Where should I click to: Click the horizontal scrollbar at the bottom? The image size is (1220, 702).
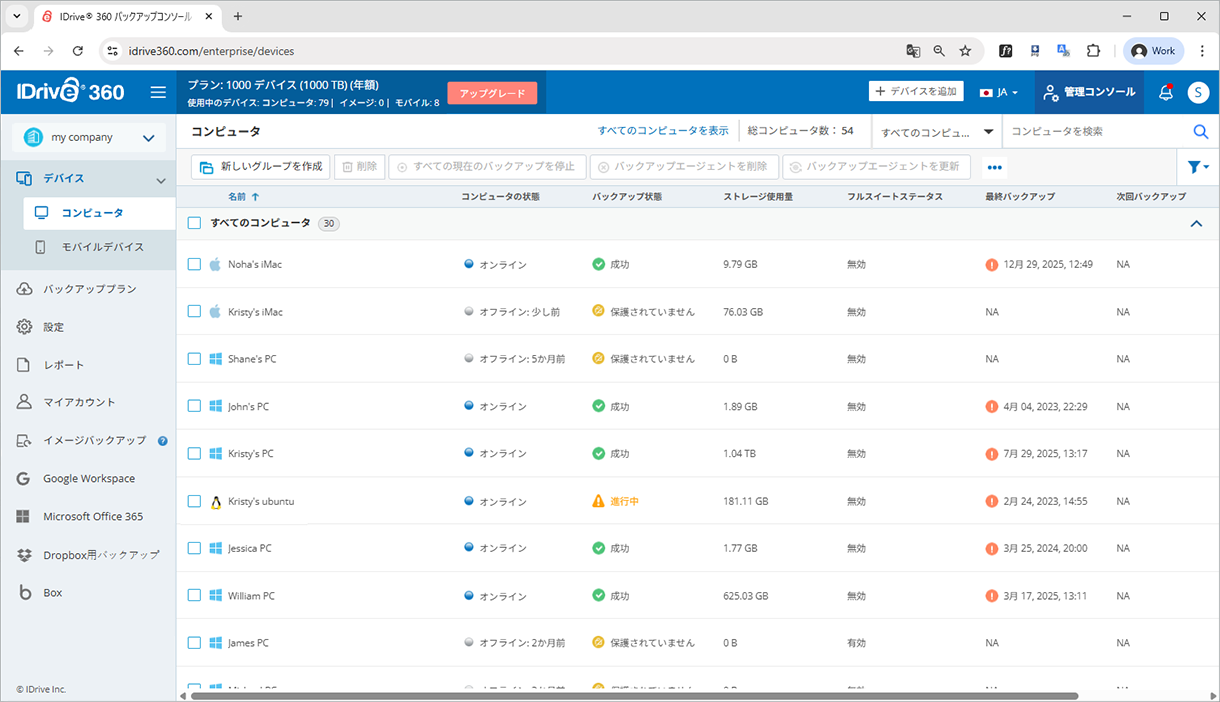(634, 696)
